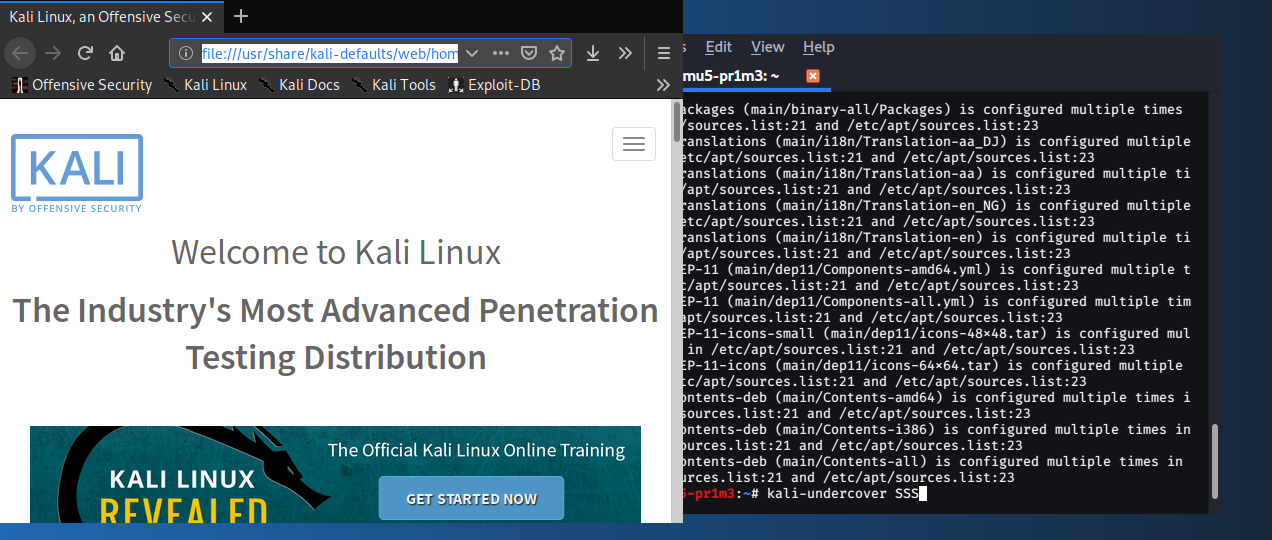Go to Firefox home page icon
The image size is (1272, 540).
(117, 53)
